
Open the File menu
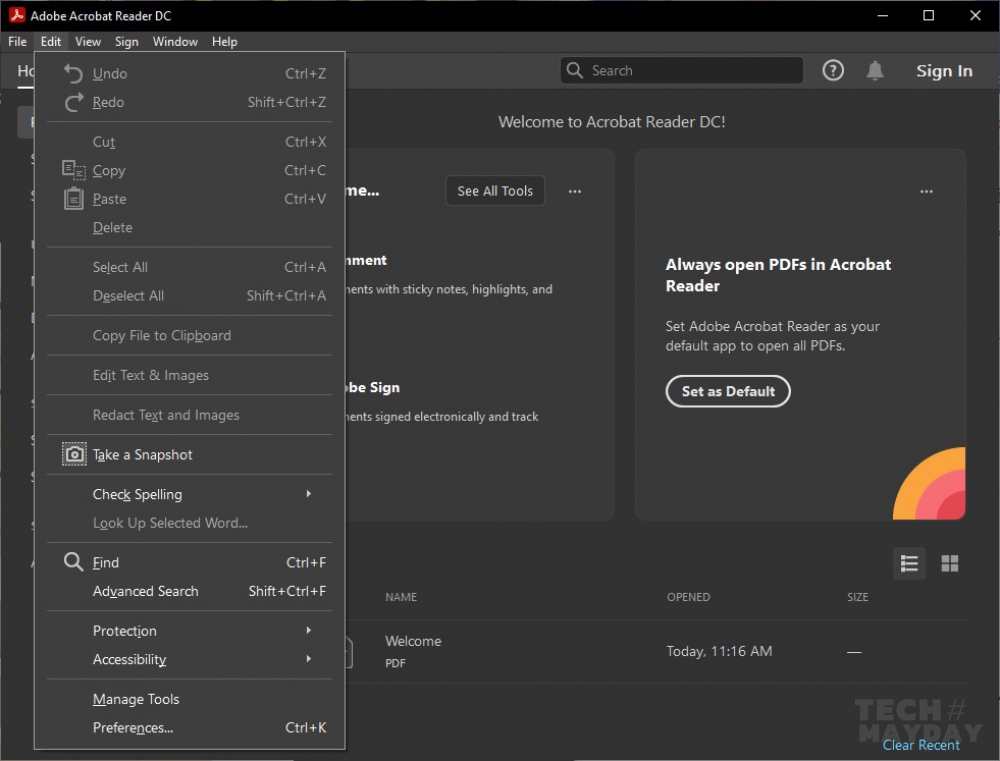pos(17,41)
